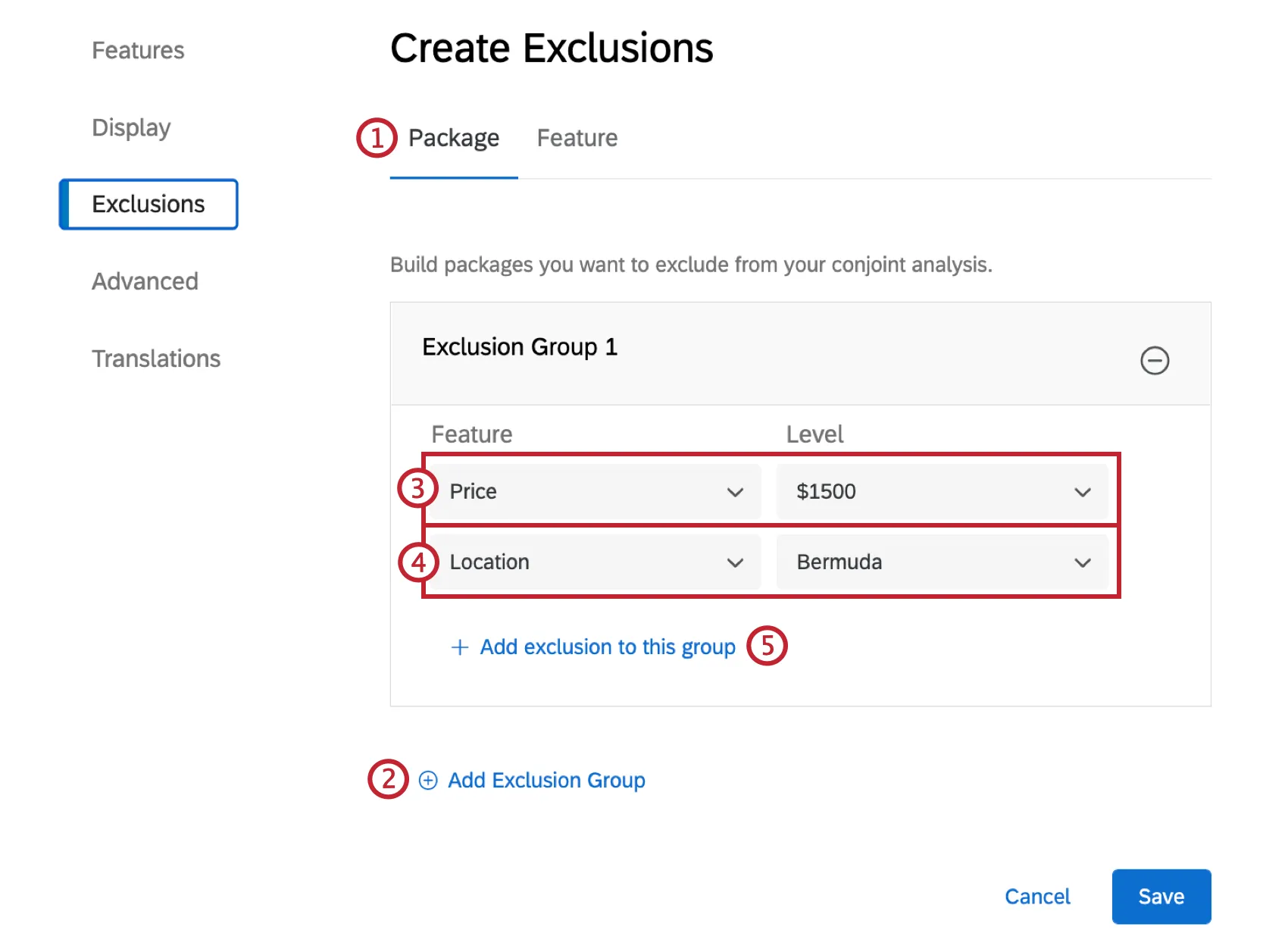Click the circled plus icon next to Add Exclusion Group
The image size is (1288, 952).
(429, 780)
